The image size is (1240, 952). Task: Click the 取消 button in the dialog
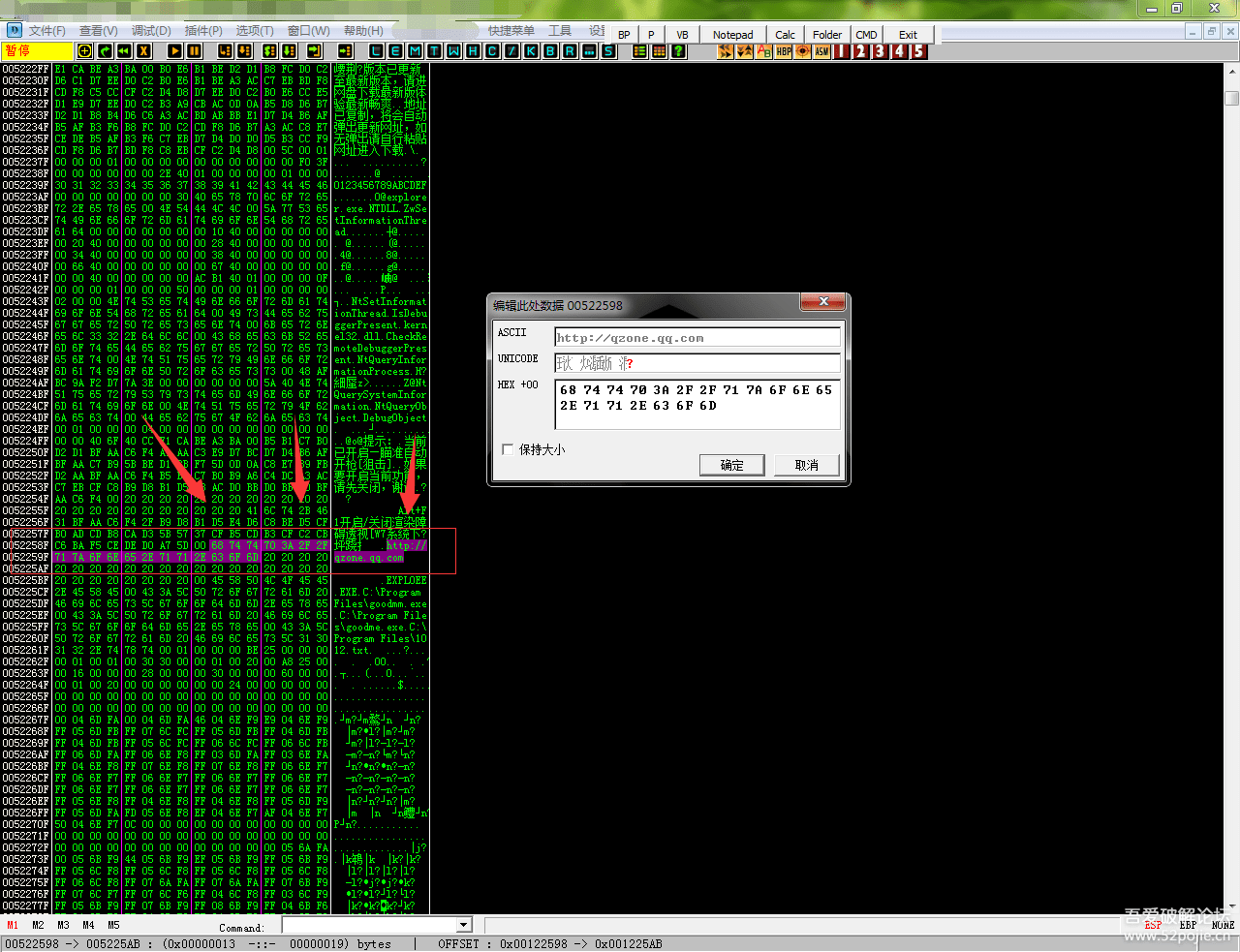(x=806, y=466)
